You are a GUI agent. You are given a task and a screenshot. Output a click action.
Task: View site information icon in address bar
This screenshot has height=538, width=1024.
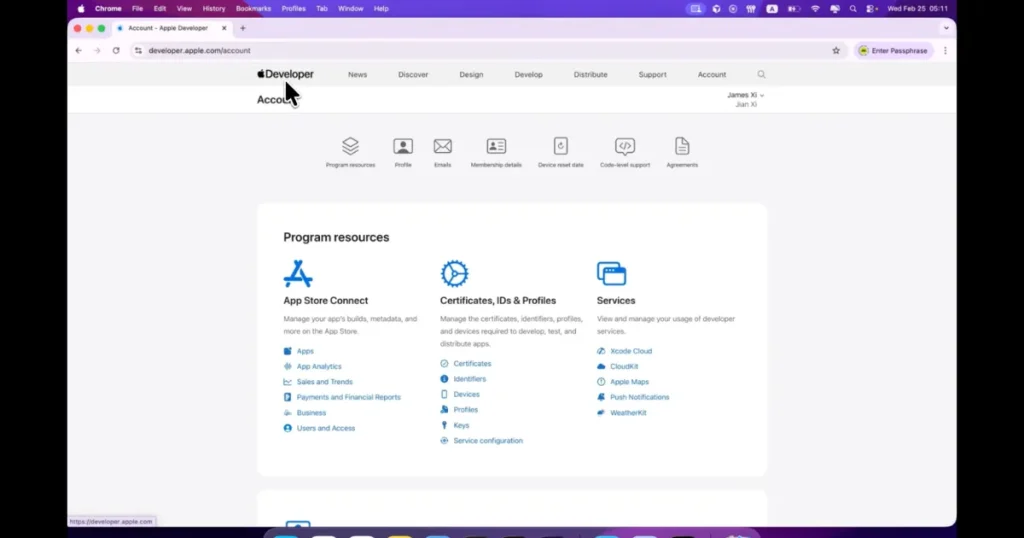[x=138, y=50]
